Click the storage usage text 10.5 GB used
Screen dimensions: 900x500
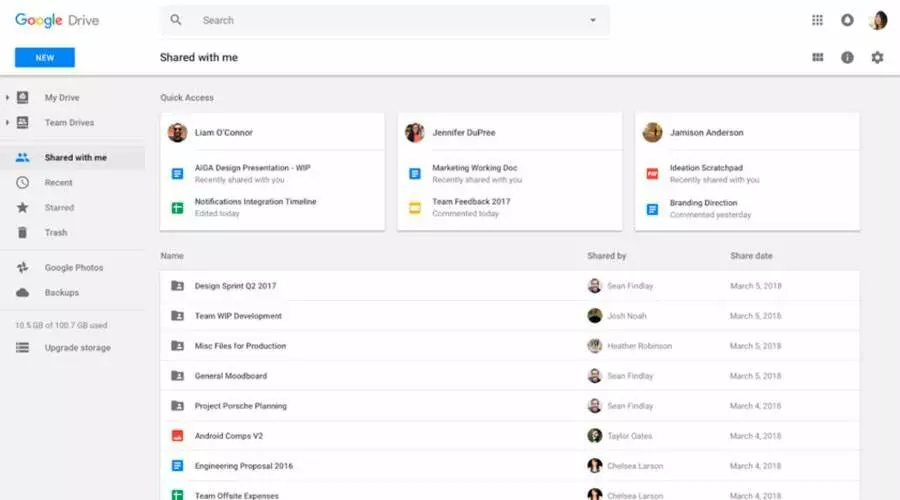pos(61,325)
